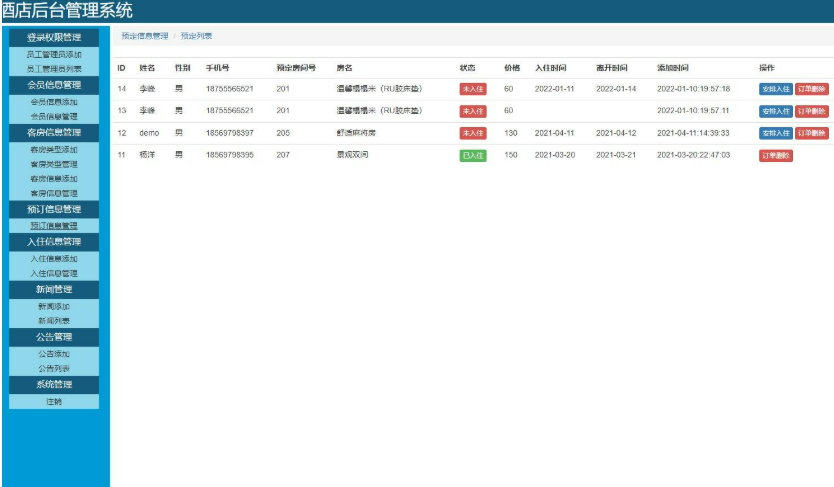Viewport: 834px width, 487px height.
Task: Click check-in date 2022-01-11
Action: coord(555,89)
